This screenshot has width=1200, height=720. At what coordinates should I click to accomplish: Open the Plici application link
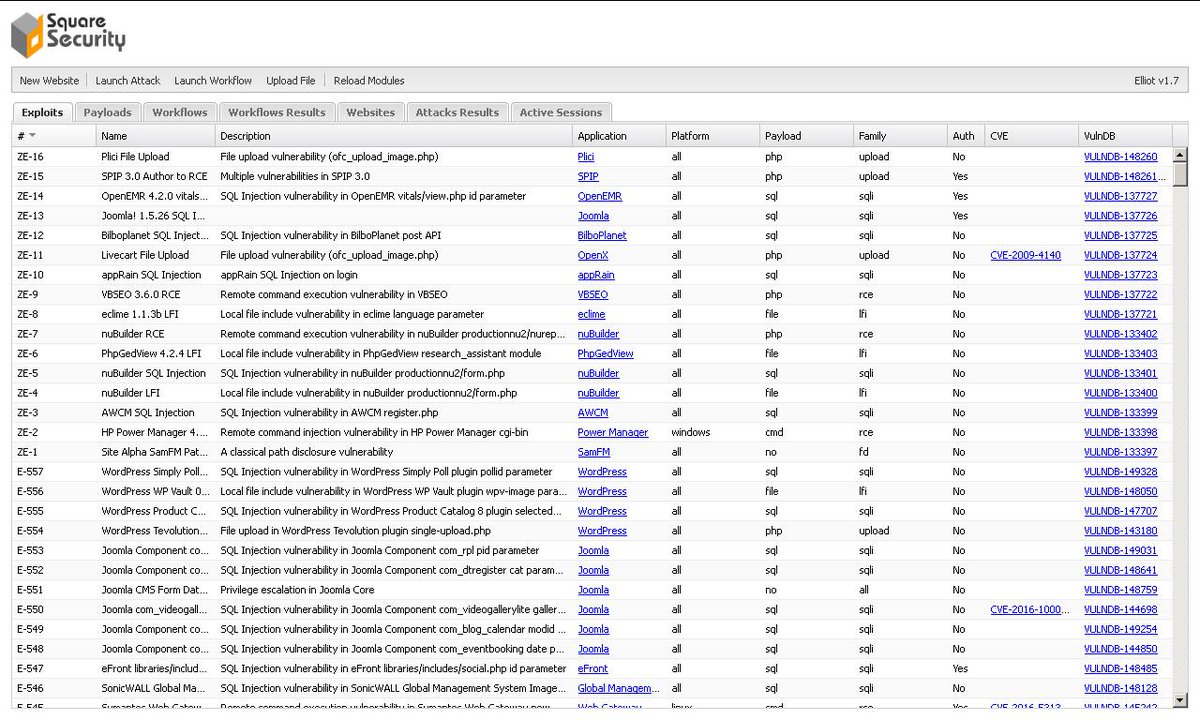pos(586,157)
